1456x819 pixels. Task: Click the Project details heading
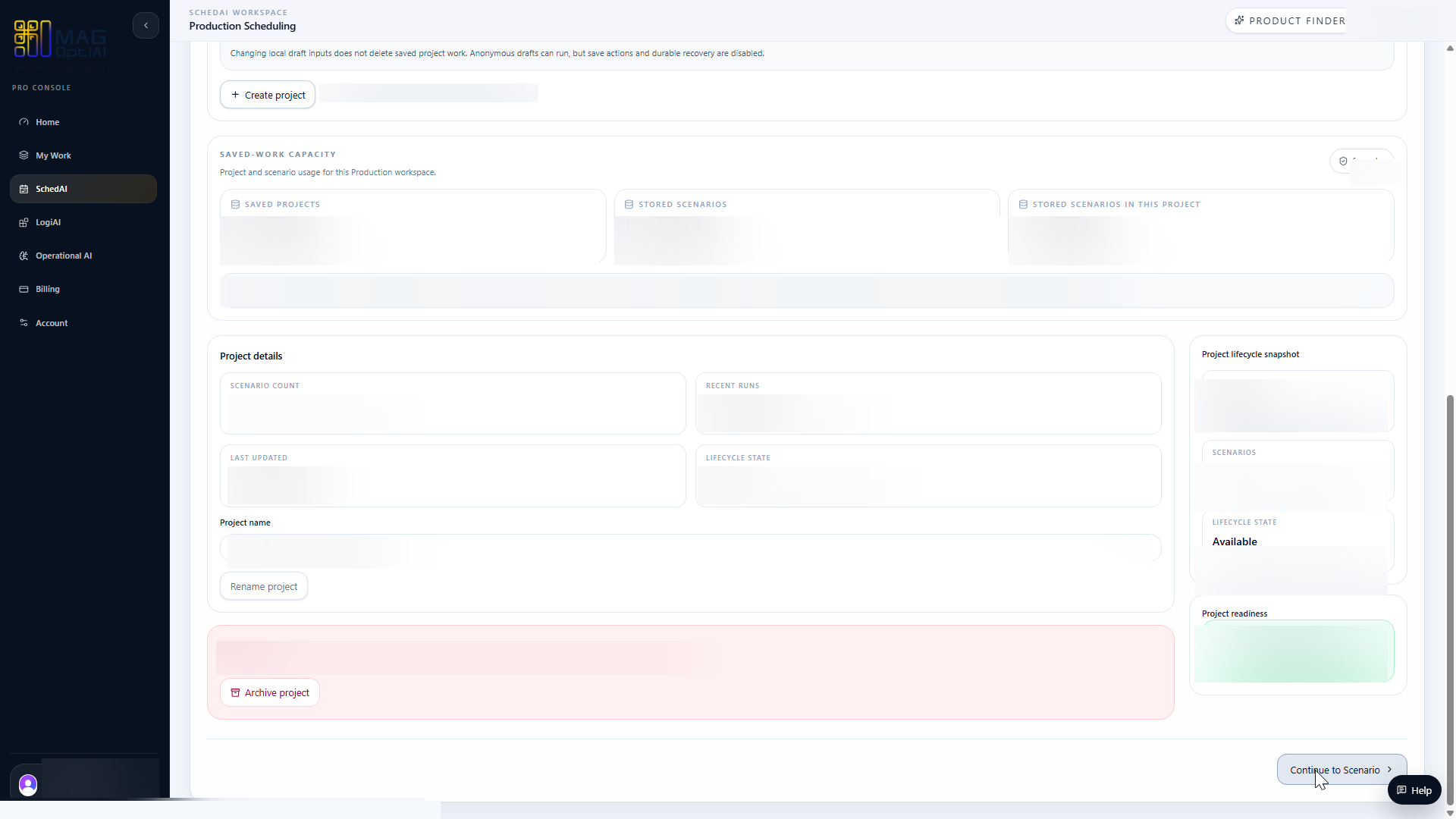coord(251,356)
